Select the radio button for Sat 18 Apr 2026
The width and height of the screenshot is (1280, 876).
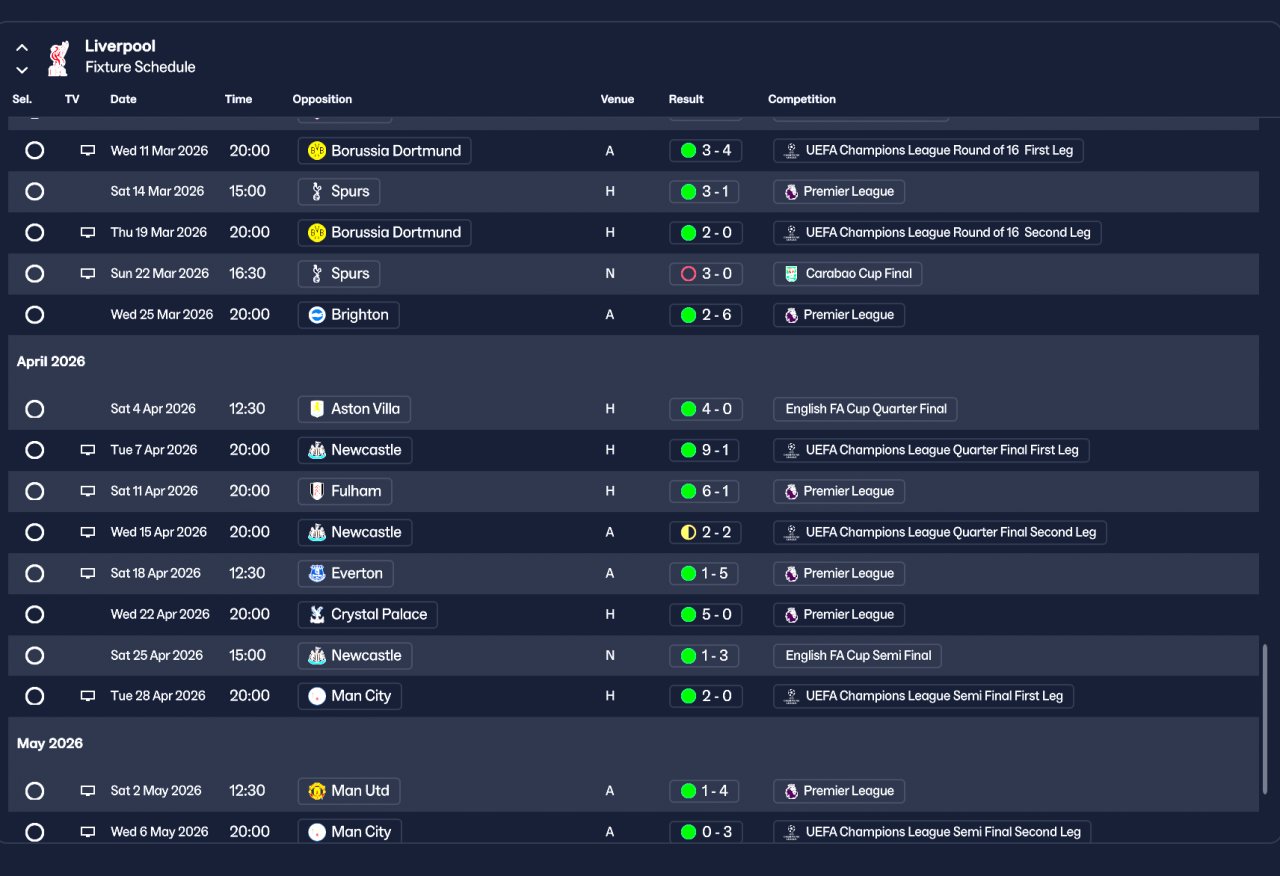point(35,574)
